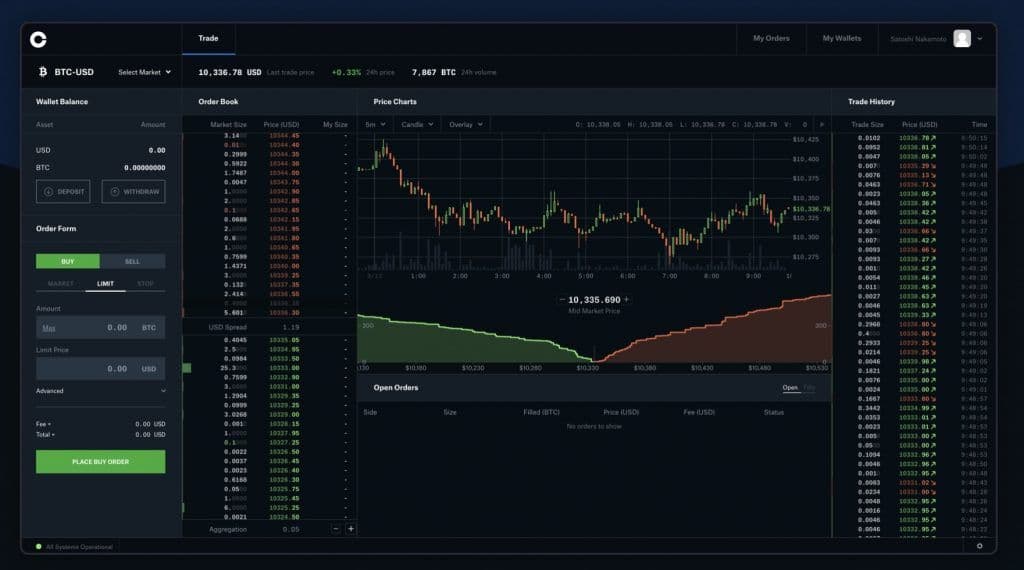The image size is (1024, 570).
Task: Decrease order book aggregation with minus
Action: pyautogui.click(x=336, y=528)
